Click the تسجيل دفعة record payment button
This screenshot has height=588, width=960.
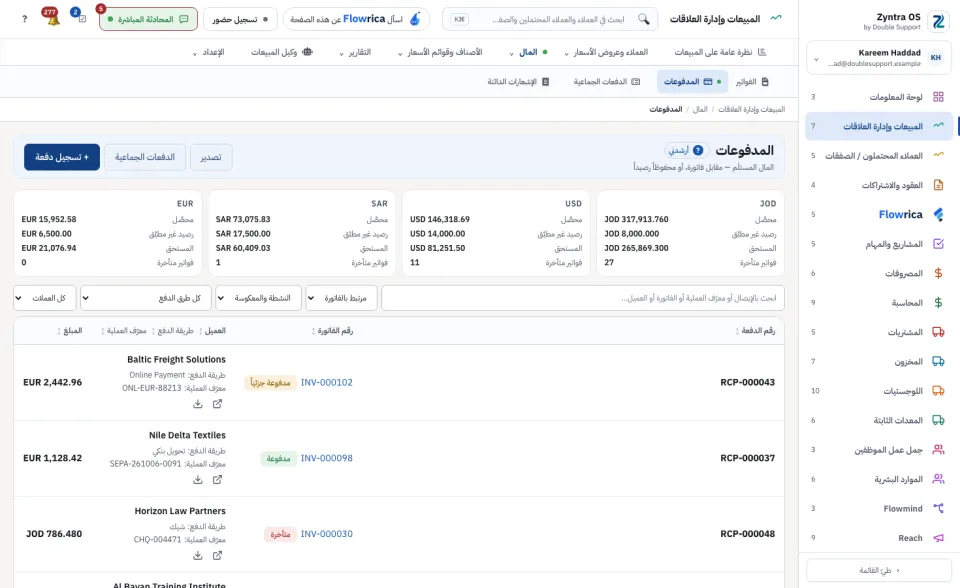coord(62,157)
